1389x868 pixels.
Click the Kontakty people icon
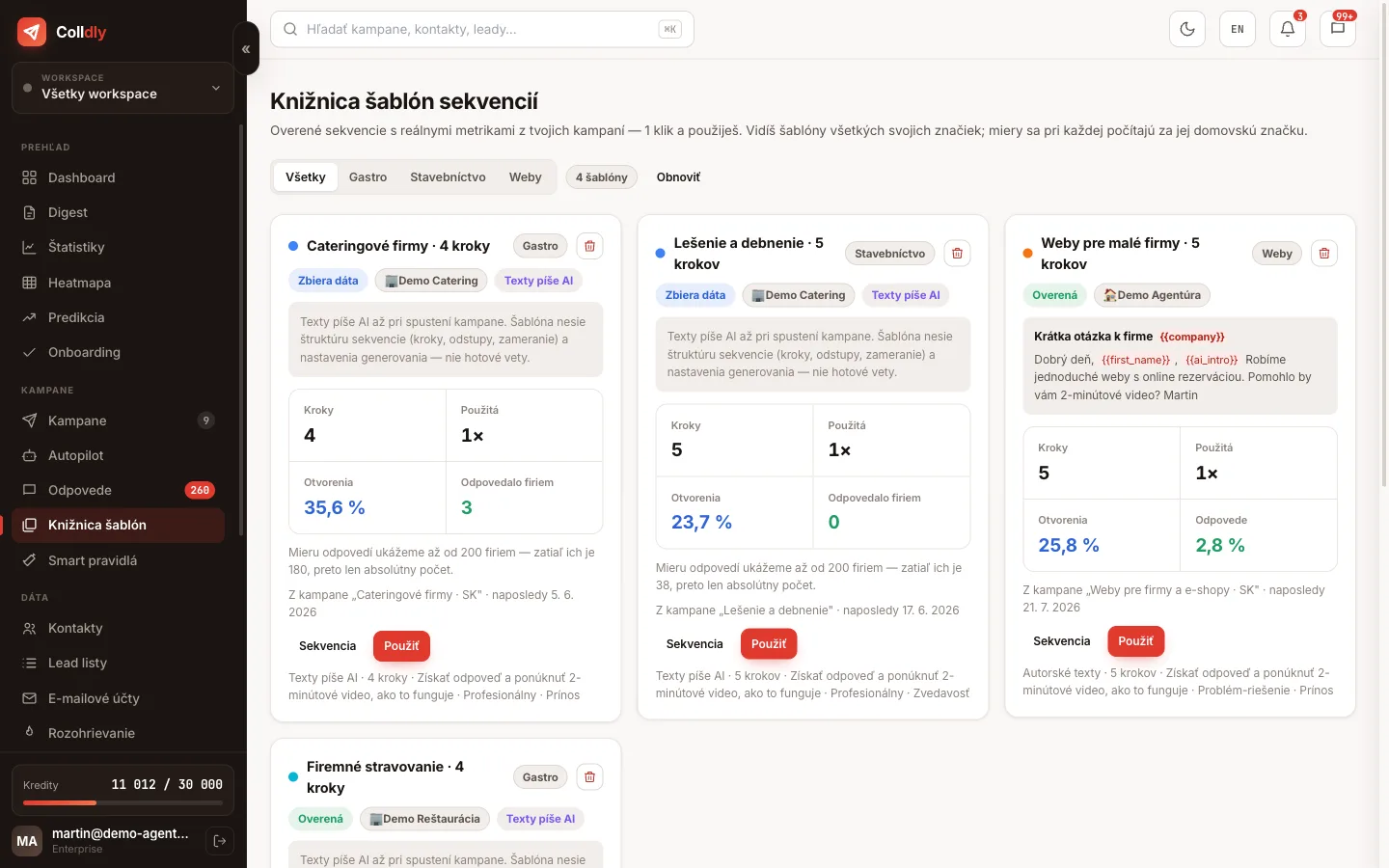(x=29, y=628)
